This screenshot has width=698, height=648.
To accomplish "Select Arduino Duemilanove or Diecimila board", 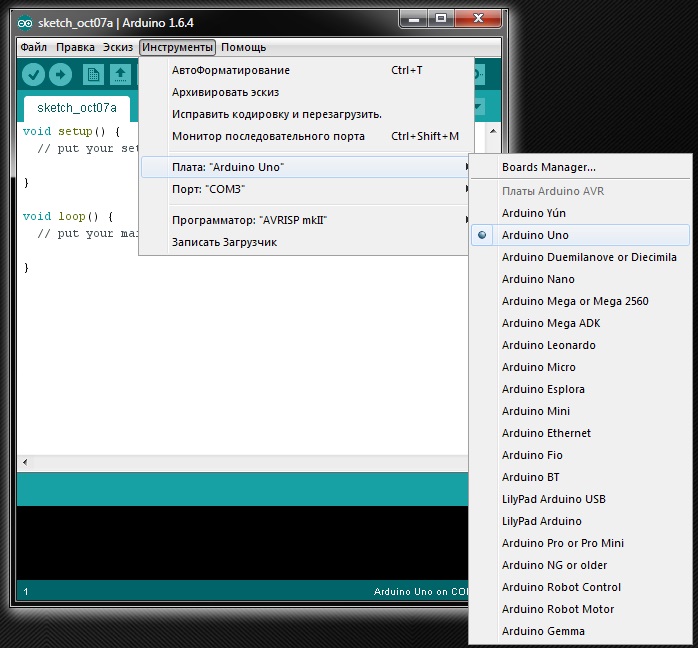I will [580, 257].
